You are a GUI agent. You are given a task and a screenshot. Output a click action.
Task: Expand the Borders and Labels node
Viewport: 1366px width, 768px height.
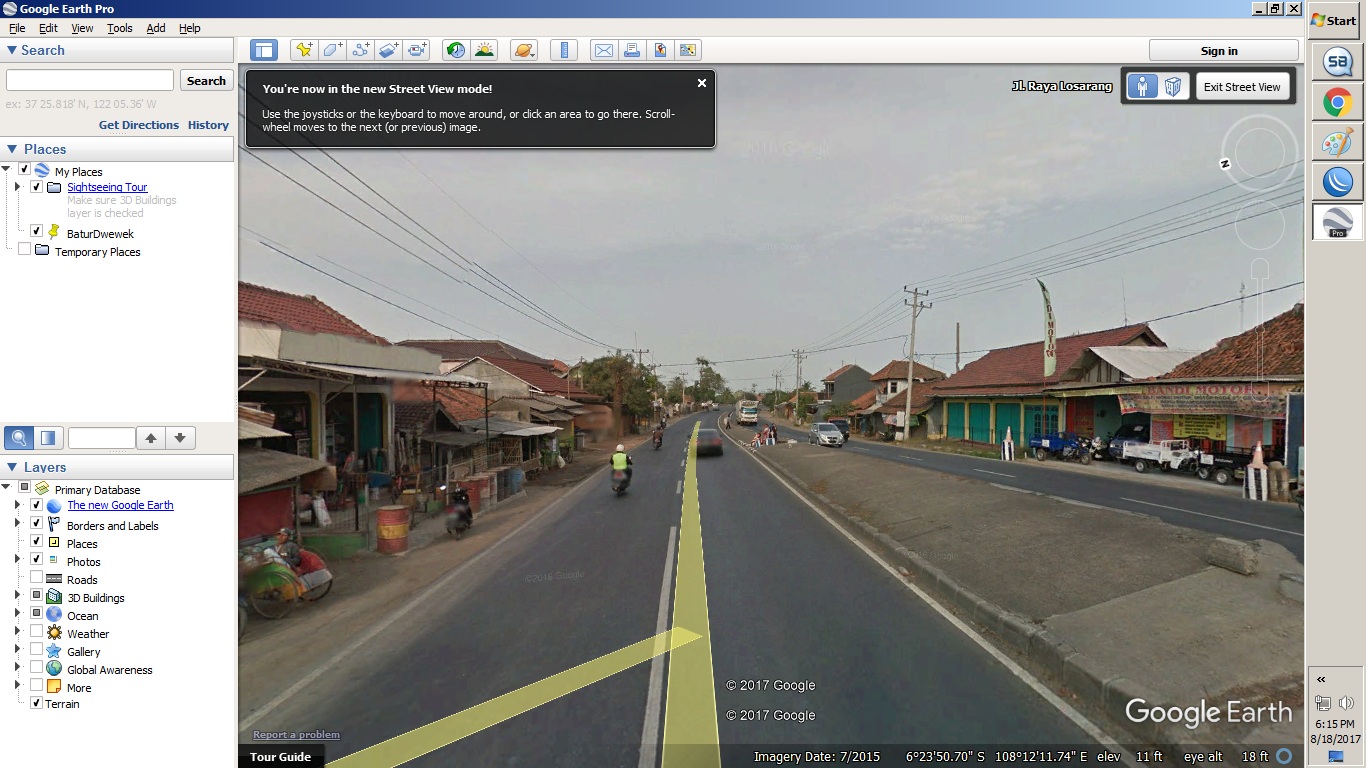[x=17, y=524]
